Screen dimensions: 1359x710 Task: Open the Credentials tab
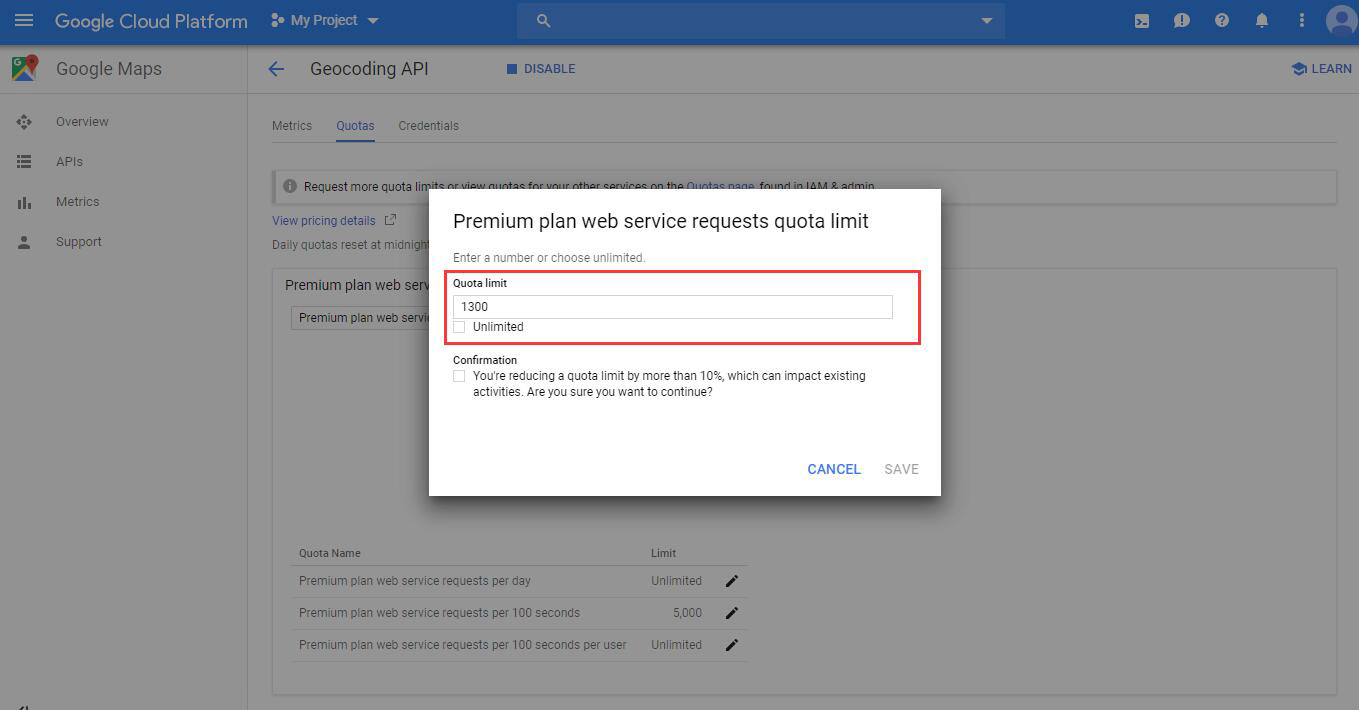click(428, 126)
